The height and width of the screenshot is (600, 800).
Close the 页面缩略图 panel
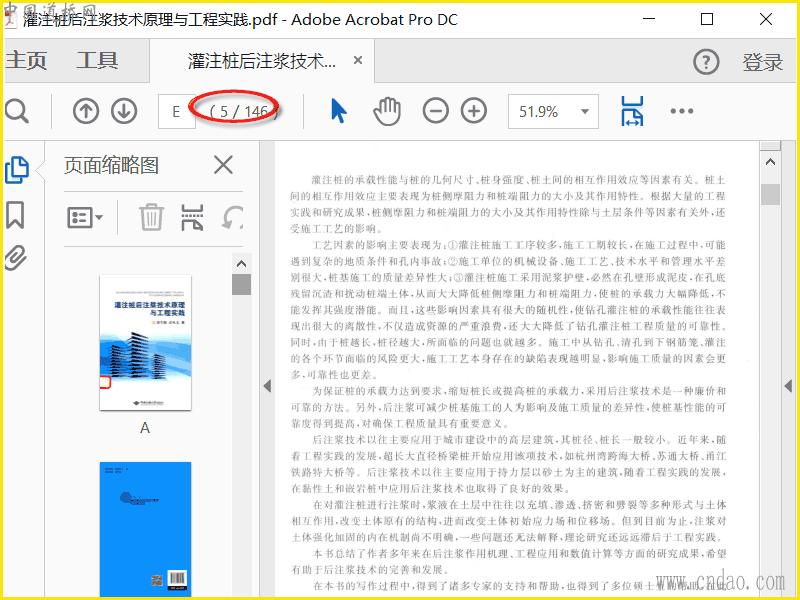pos(223,165)
